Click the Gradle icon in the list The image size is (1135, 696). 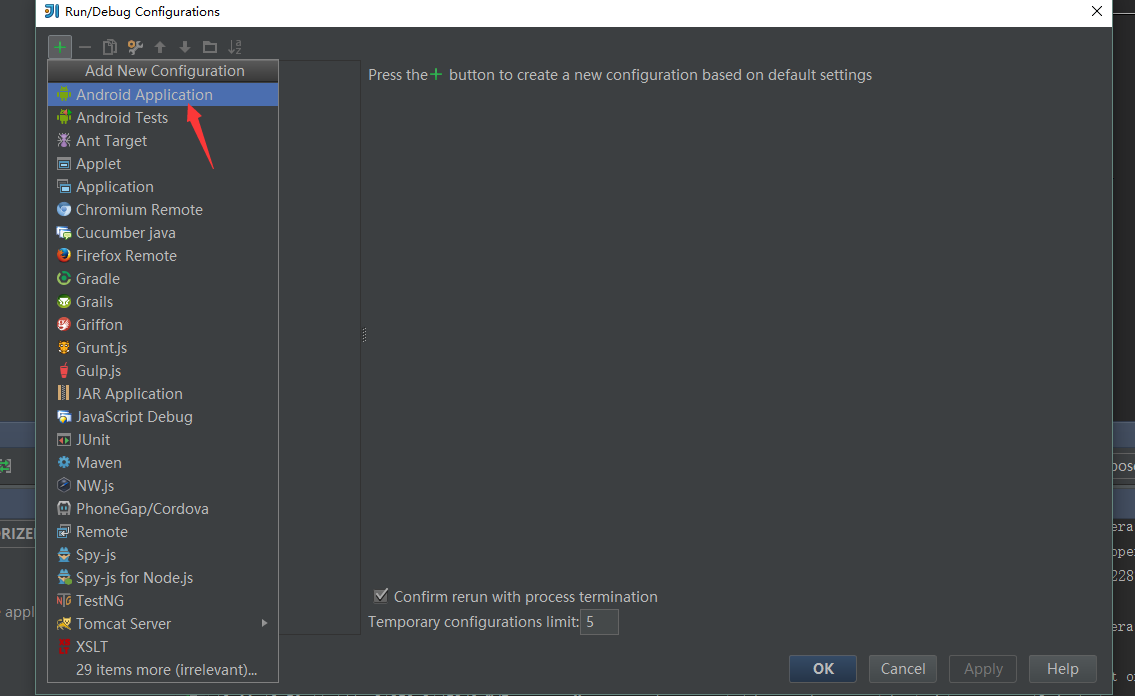pyautogui.click(x=64, y=279)
